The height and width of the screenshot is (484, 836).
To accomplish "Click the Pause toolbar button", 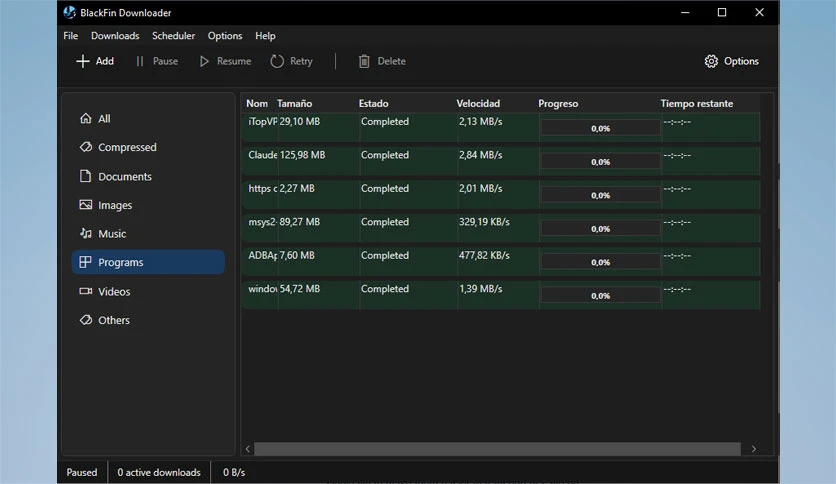I will [157, 61].
